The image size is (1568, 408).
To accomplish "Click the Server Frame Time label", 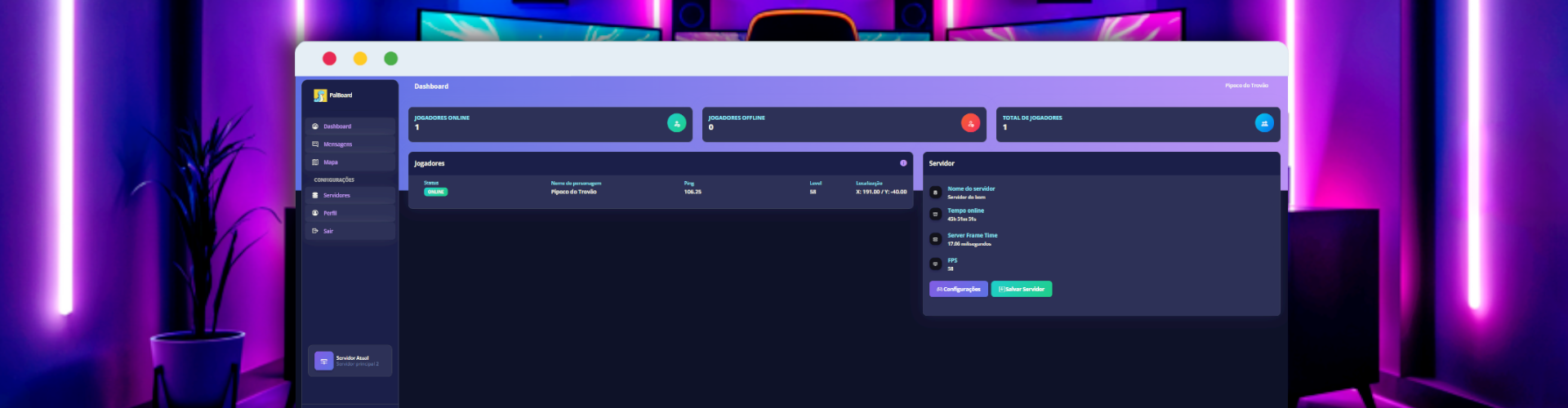I will point(972,236).
